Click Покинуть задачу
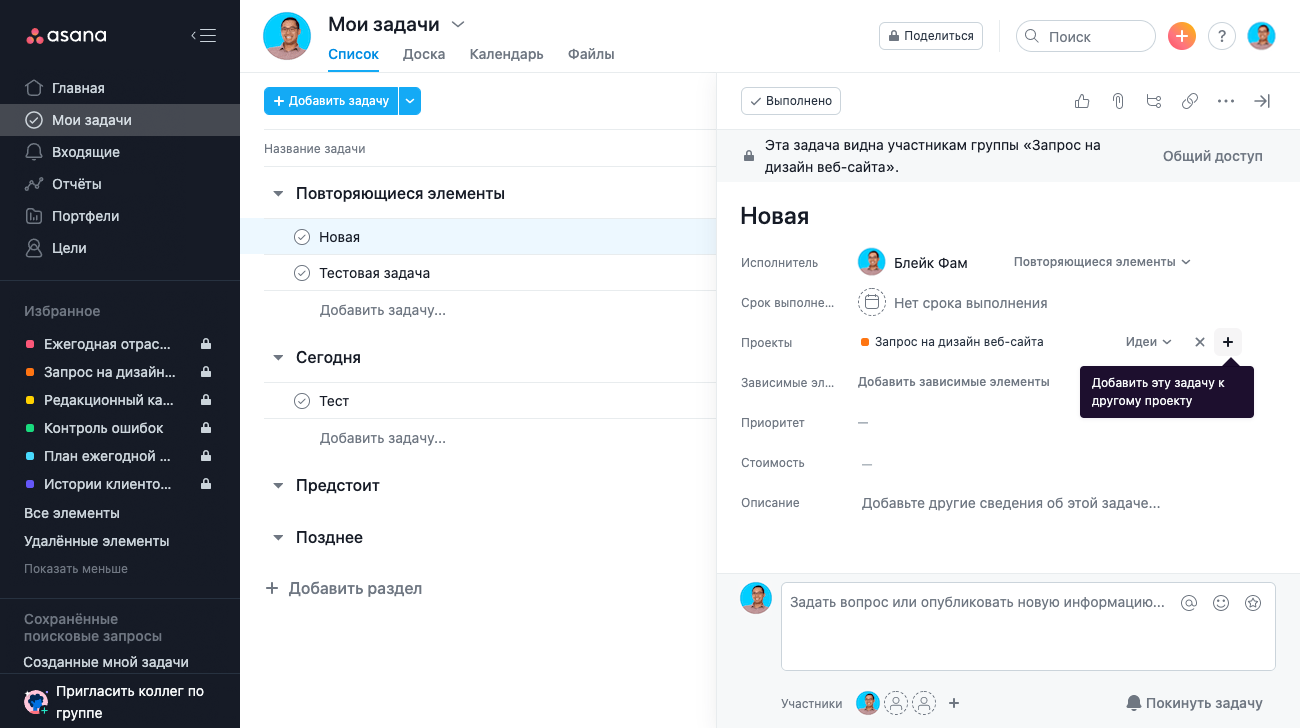 (x=1194, y=703)
